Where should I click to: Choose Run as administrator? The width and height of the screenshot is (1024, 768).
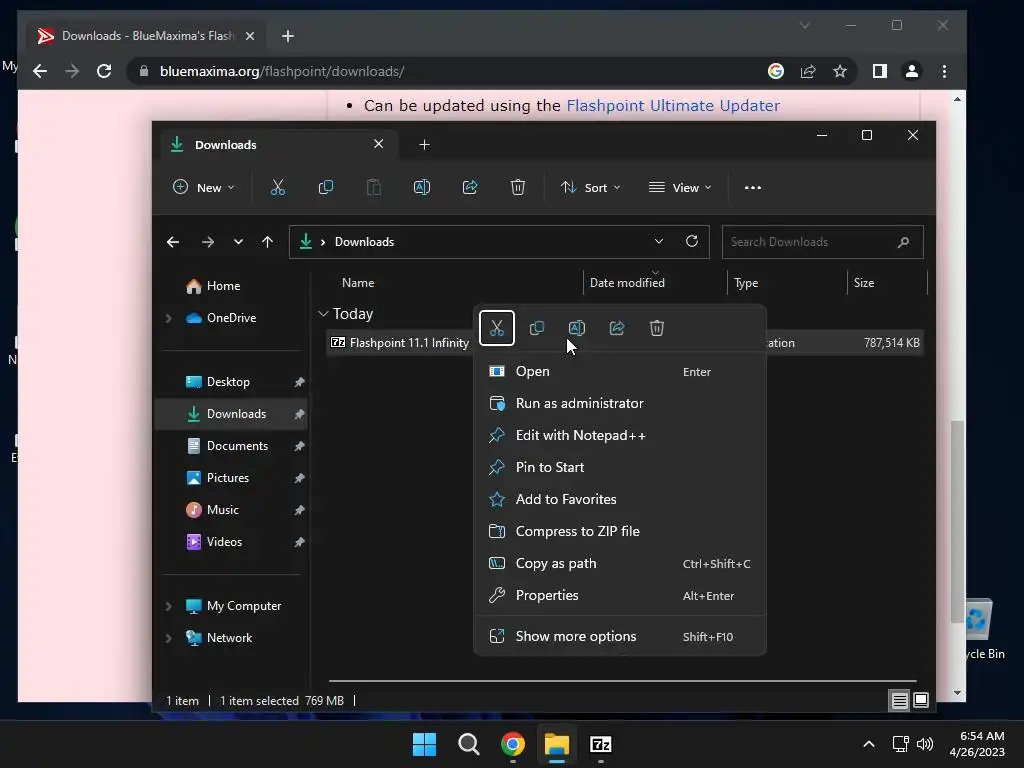[620, 404]
